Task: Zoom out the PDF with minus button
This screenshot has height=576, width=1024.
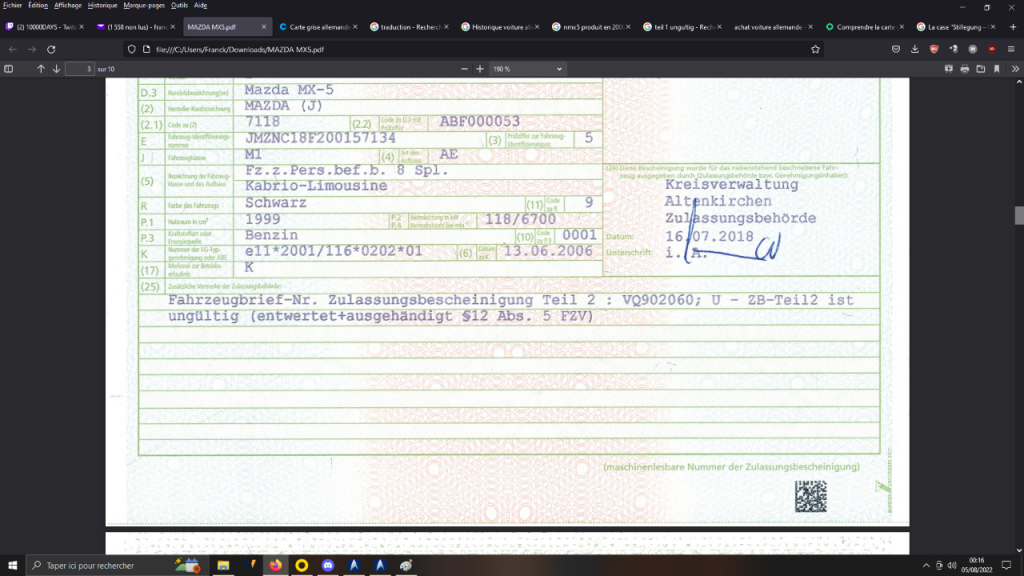Action: (x=464, y=69)
